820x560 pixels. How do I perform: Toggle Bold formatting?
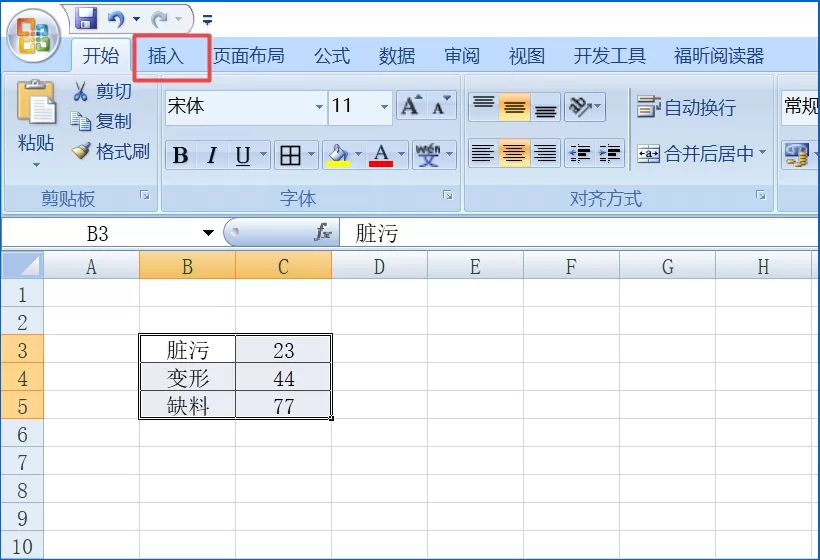click(180, 155)
